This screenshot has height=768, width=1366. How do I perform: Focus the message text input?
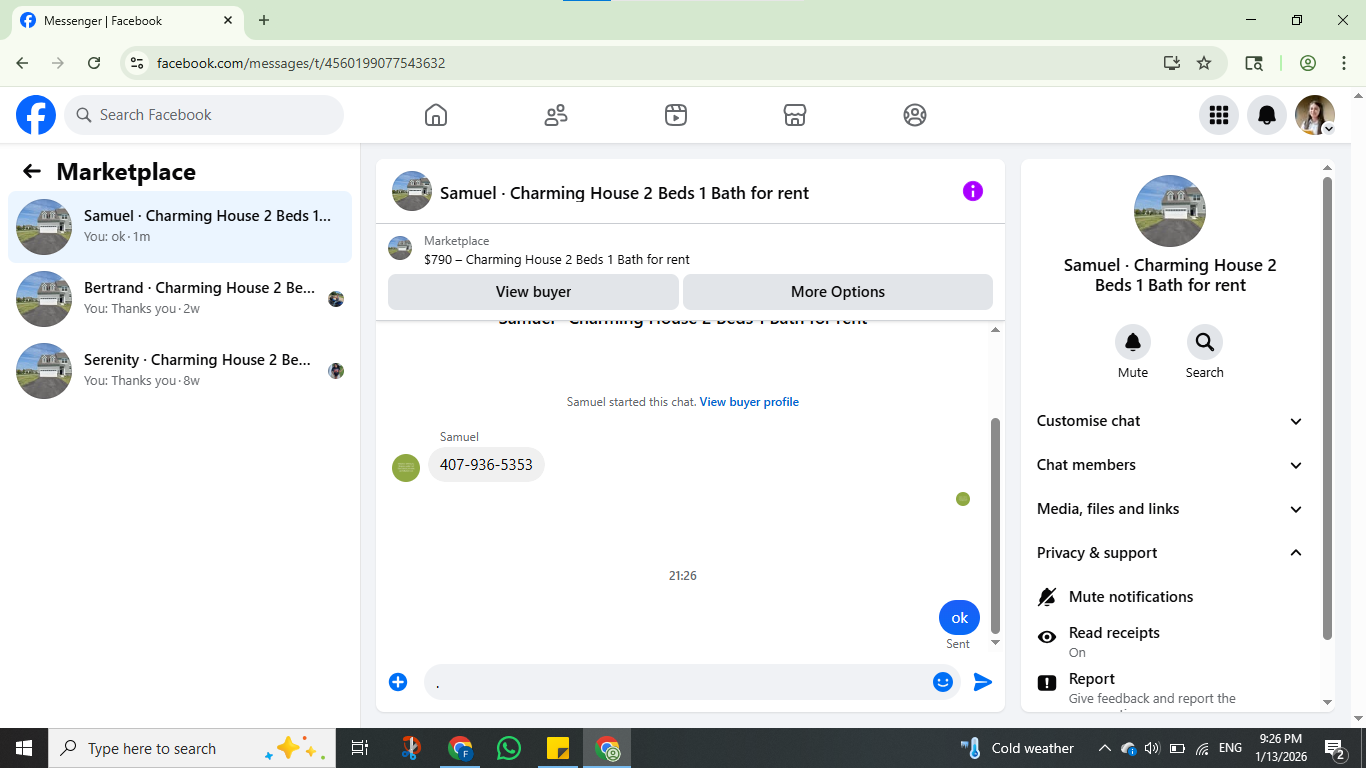678,682
